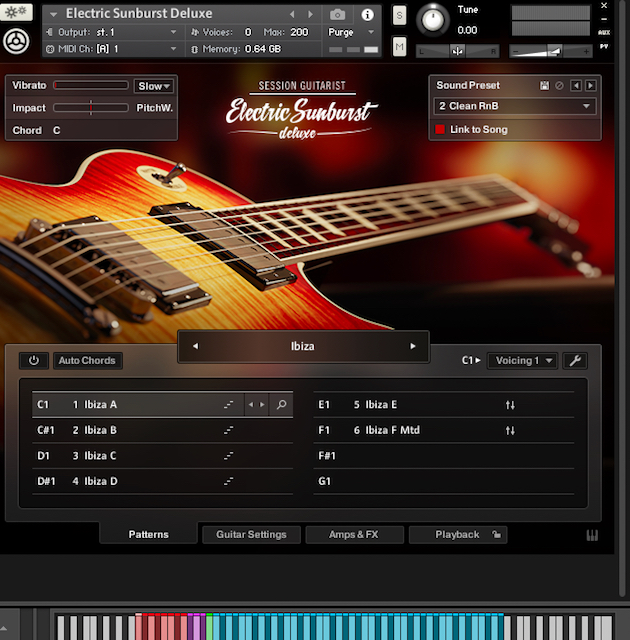Take snapshot with camera icon
The image size is (630, 640).
(337, 15)
